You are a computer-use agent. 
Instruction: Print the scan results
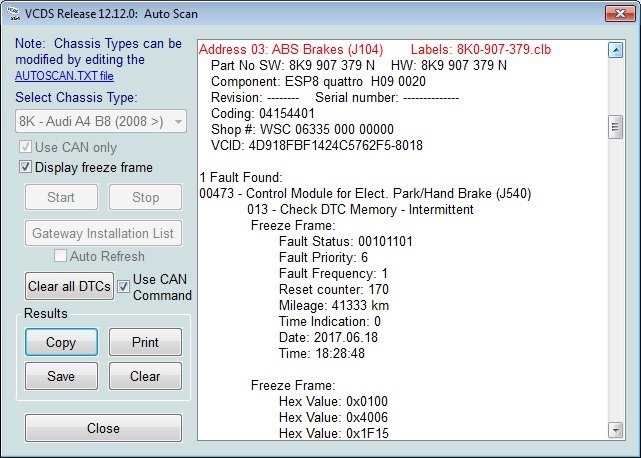click(145, 342)
